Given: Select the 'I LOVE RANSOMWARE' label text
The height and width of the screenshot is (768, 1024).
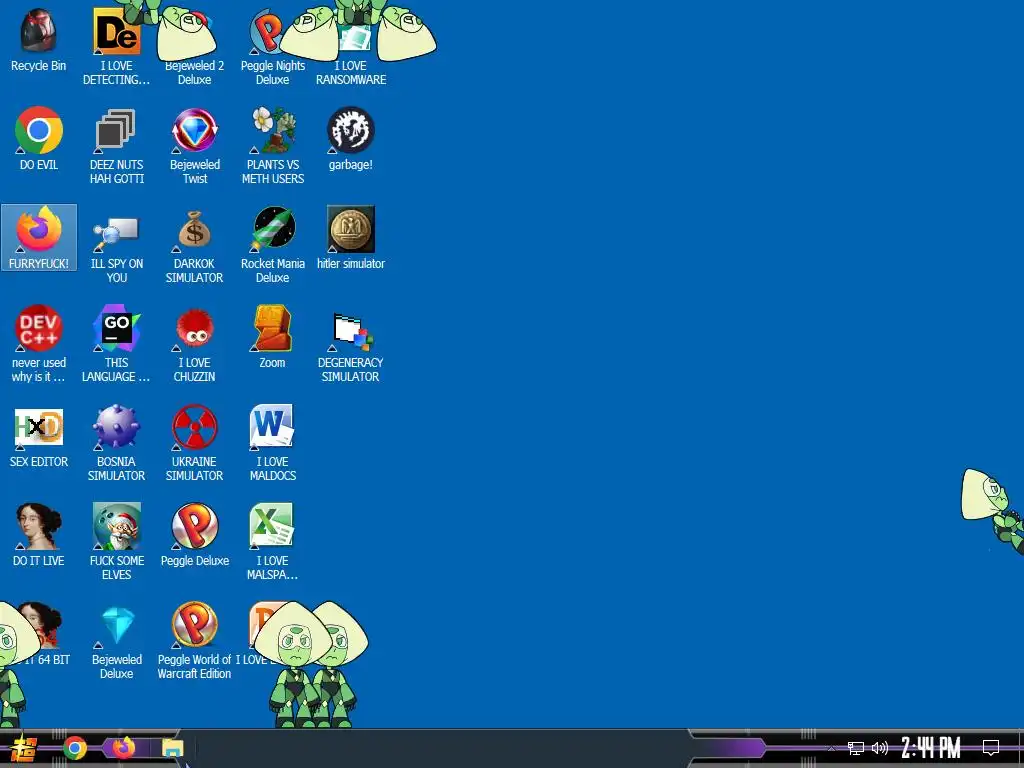Looking at the screenshot, I should [351, 72].
